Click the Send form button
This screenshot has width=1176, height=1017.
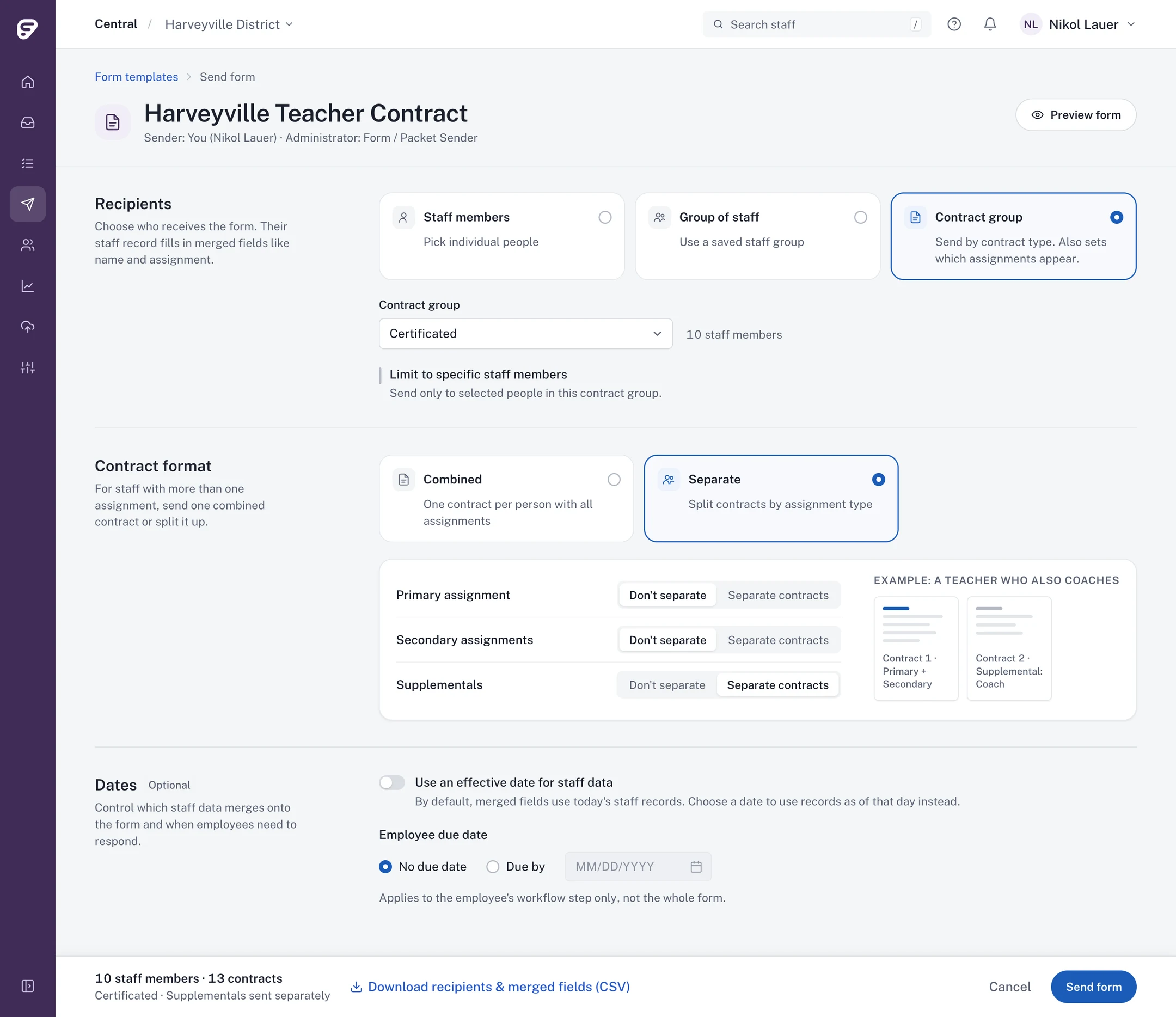(1093, 987)
